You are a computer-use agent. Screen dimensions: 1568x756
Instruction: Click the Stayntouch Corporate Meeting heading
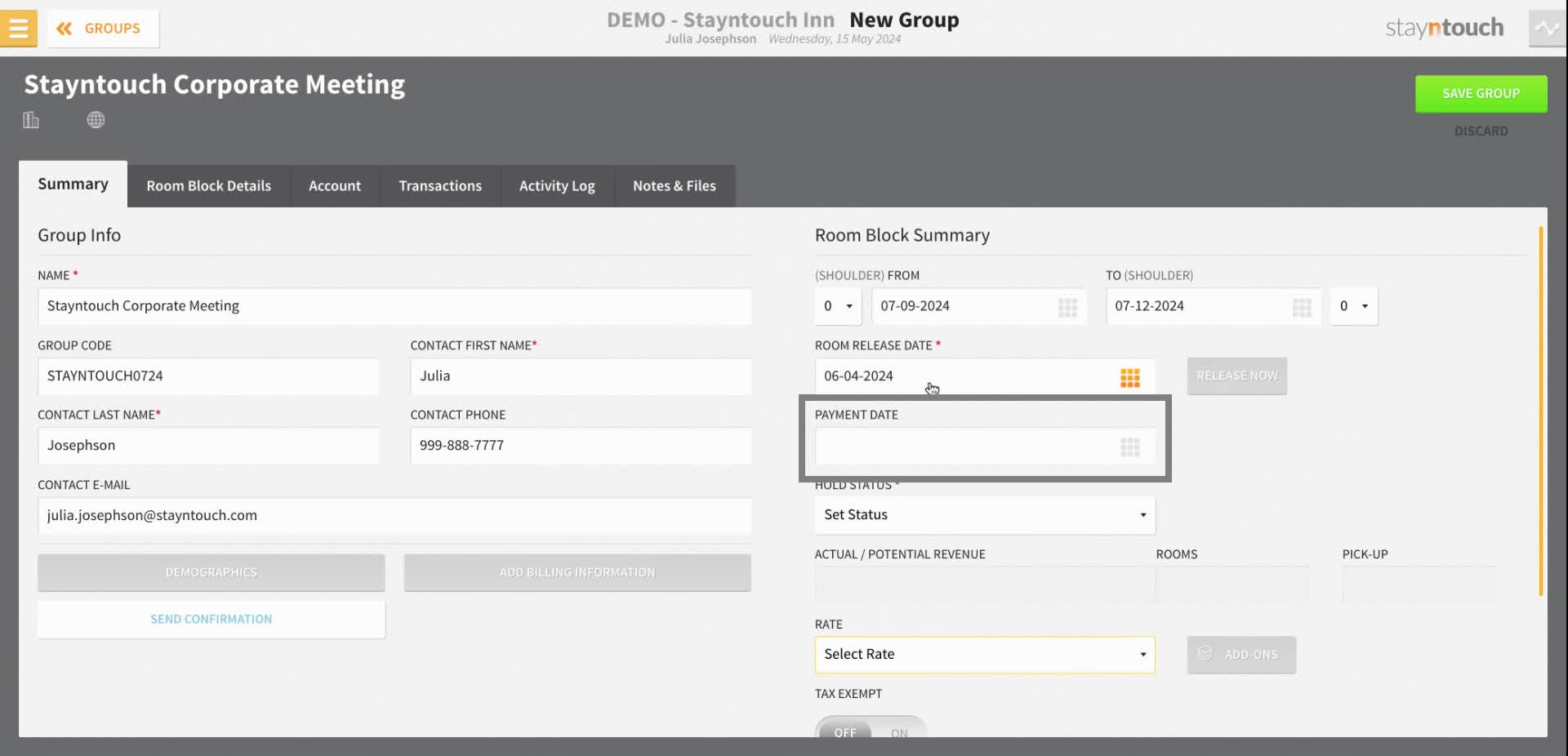click(214, 85)
